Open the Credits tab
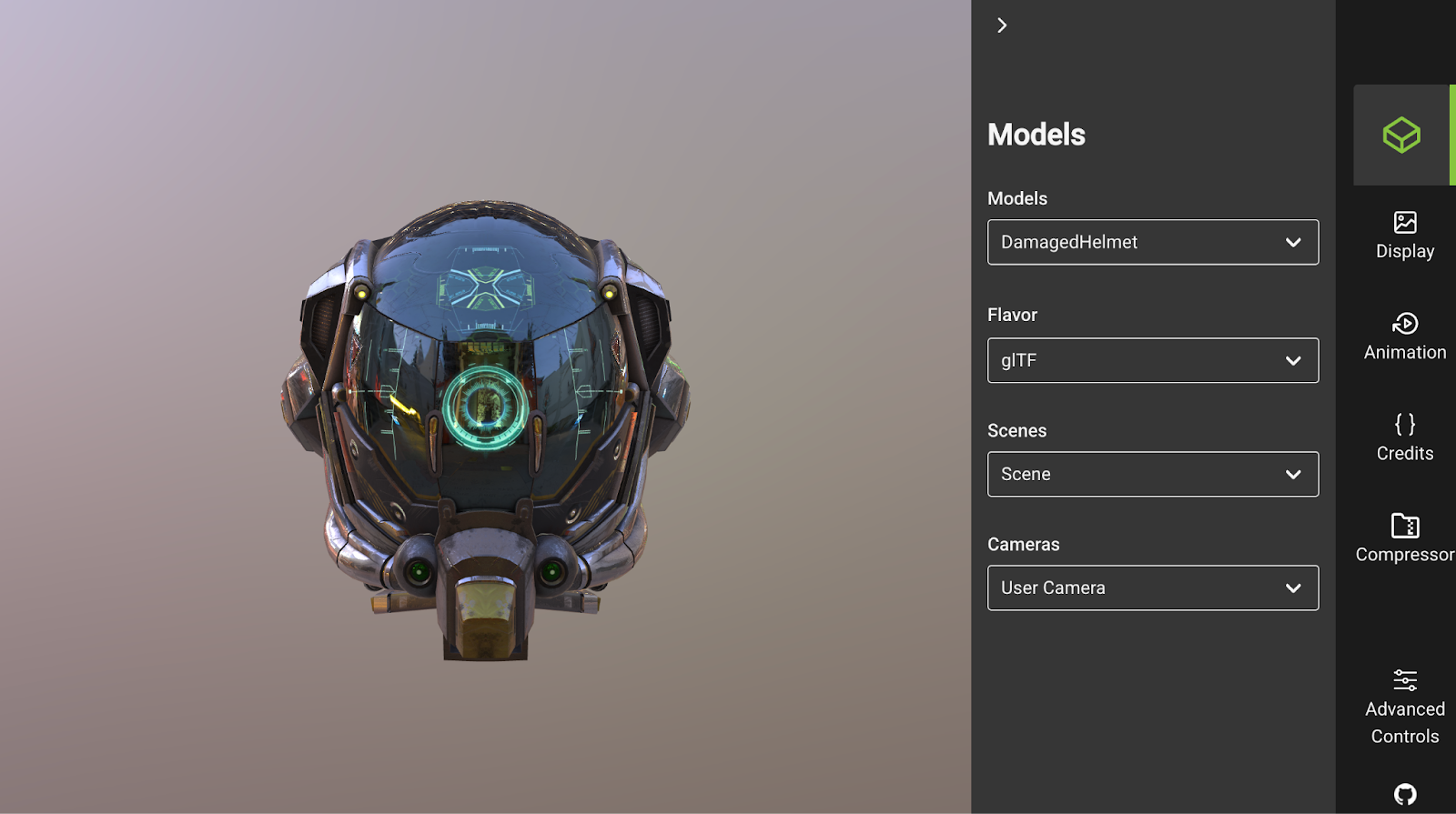The image size is (1456, 814). click(1405, 438)
